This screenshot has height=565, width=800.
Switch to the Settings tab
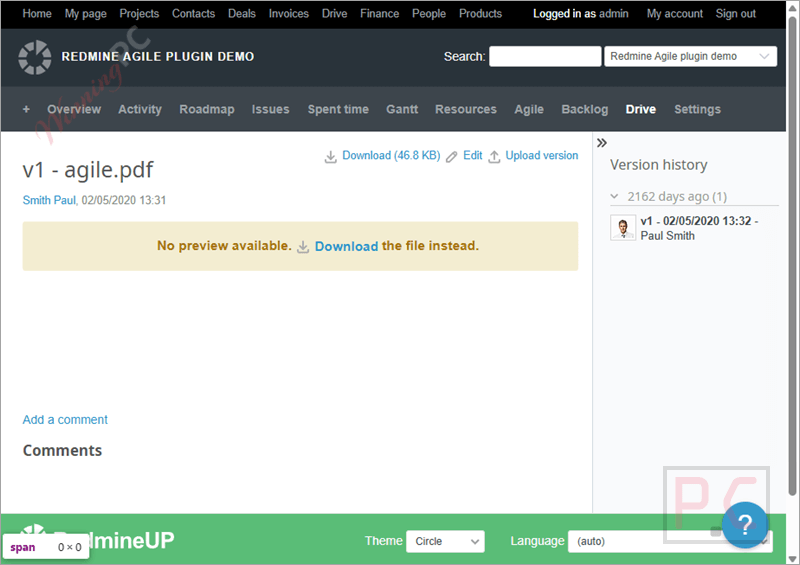point(697,109)
